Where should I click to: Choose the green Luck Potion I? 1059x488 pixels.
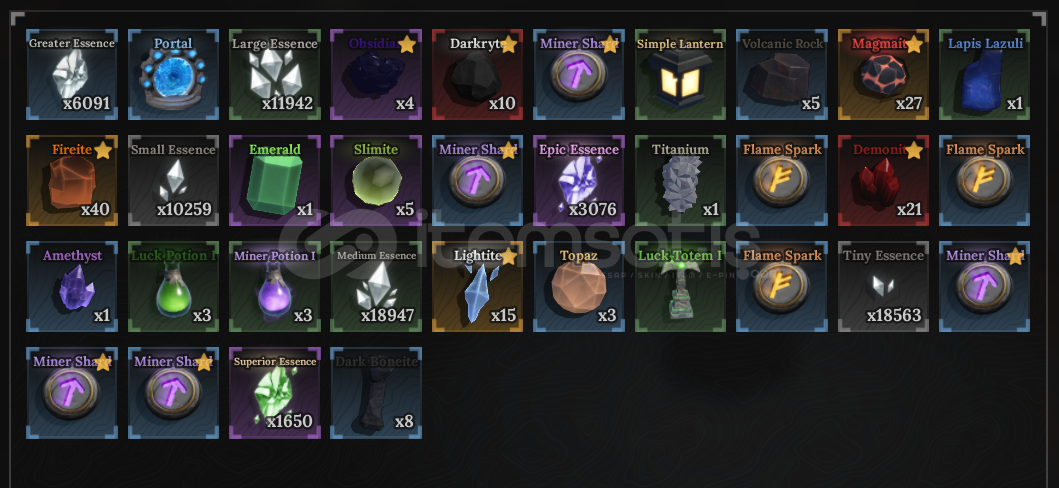[x=174, y=286]
